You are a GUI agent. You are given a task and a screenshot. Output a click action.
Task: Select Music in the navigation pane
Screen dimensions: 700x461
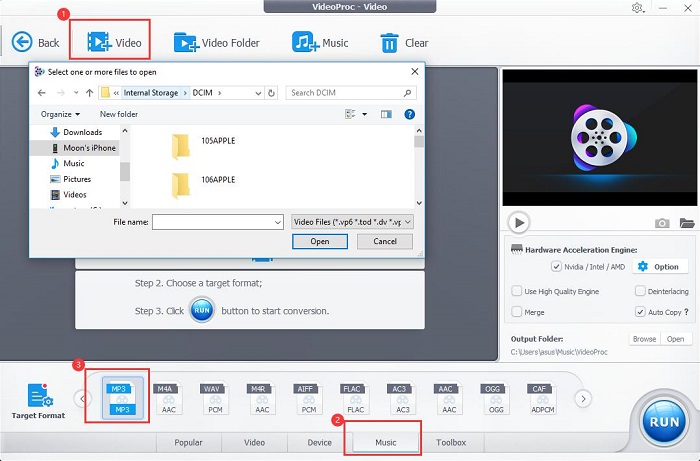coord(67,163)
